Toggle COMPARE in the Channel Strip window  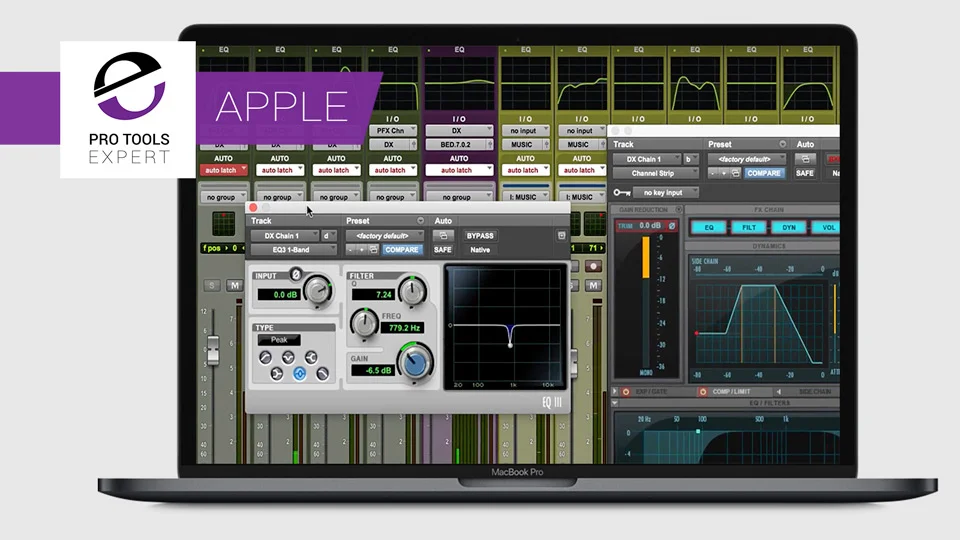[763, 173]
